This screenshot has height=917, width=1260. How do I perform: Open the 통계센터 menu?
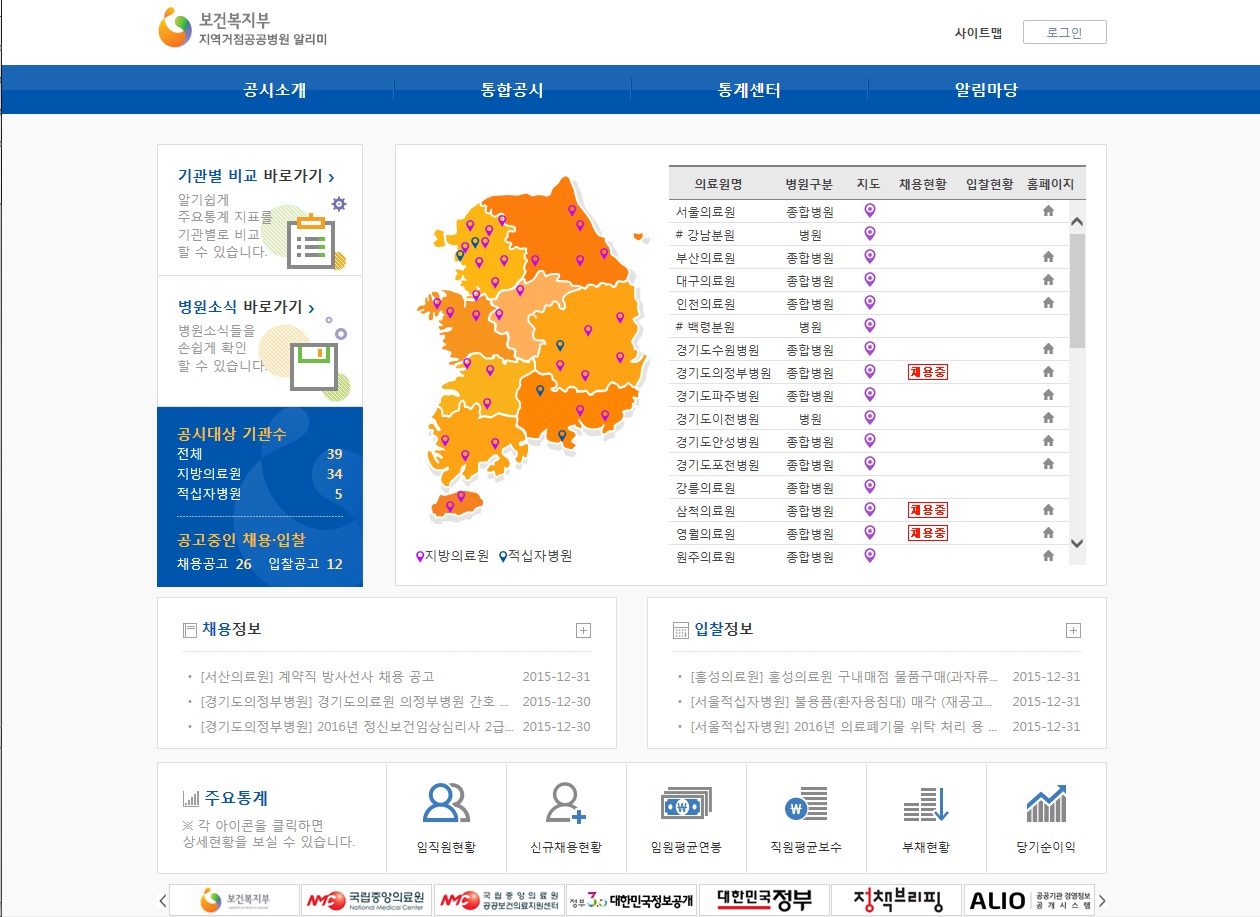(749, 90)
